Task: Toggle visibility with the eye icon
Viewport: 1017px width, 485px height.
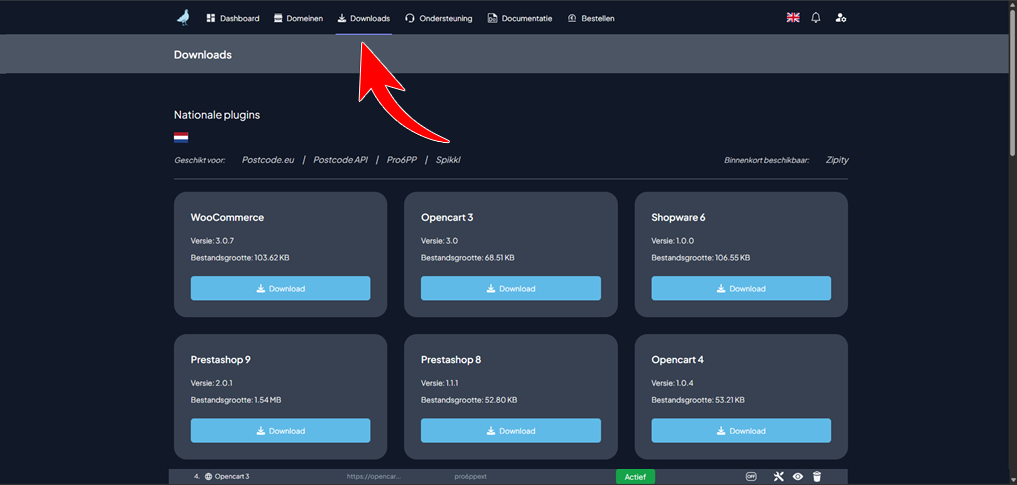Action: click(798, 477)
